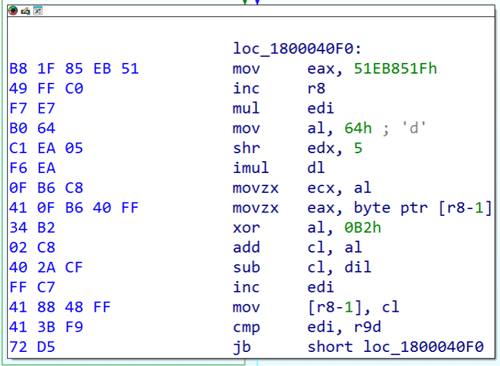Screen dimensions: 500x366
Task: Click the xor mnemonic
Action: [246, 228]
